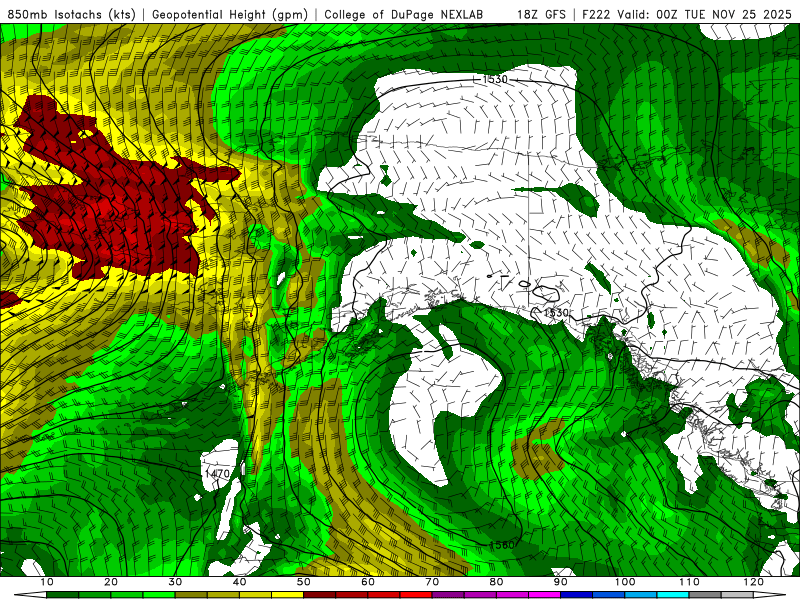Click the color bar value 110

tap(689, 582)
